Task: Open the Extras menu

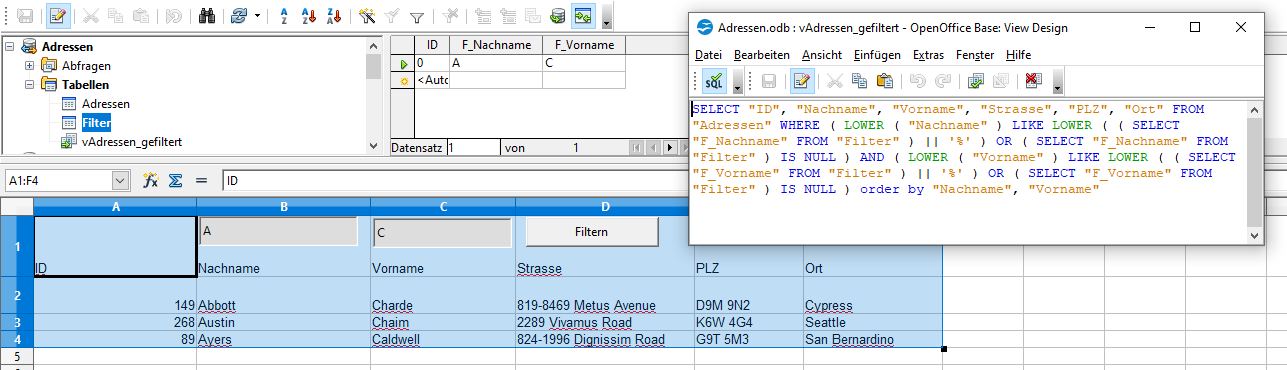Action: coord(928,55)
